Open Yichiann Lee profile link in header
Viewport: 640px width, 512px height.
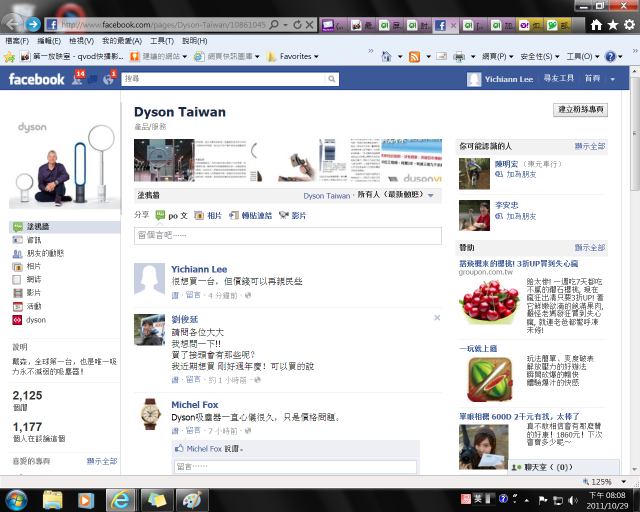coord(509,79)
